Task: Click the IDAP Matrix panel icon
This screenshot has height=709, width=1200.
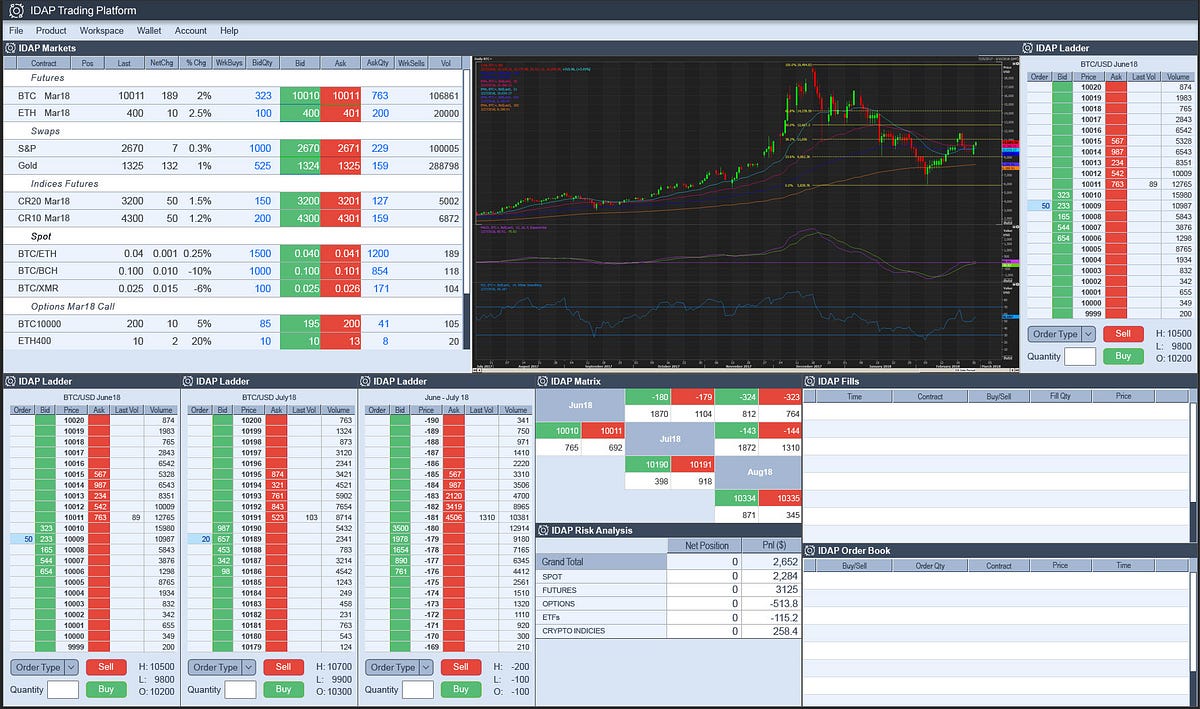Action: (544, 381)
